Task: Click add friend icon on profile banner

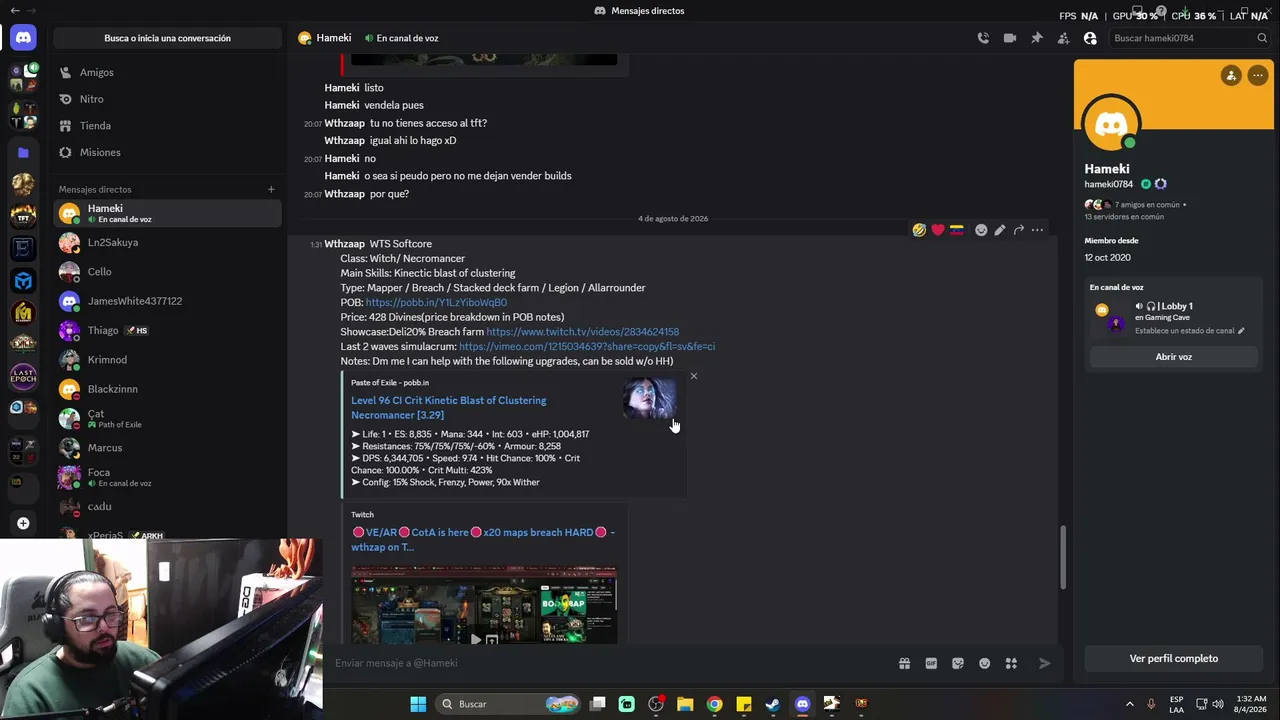Action: (1231, 75)
